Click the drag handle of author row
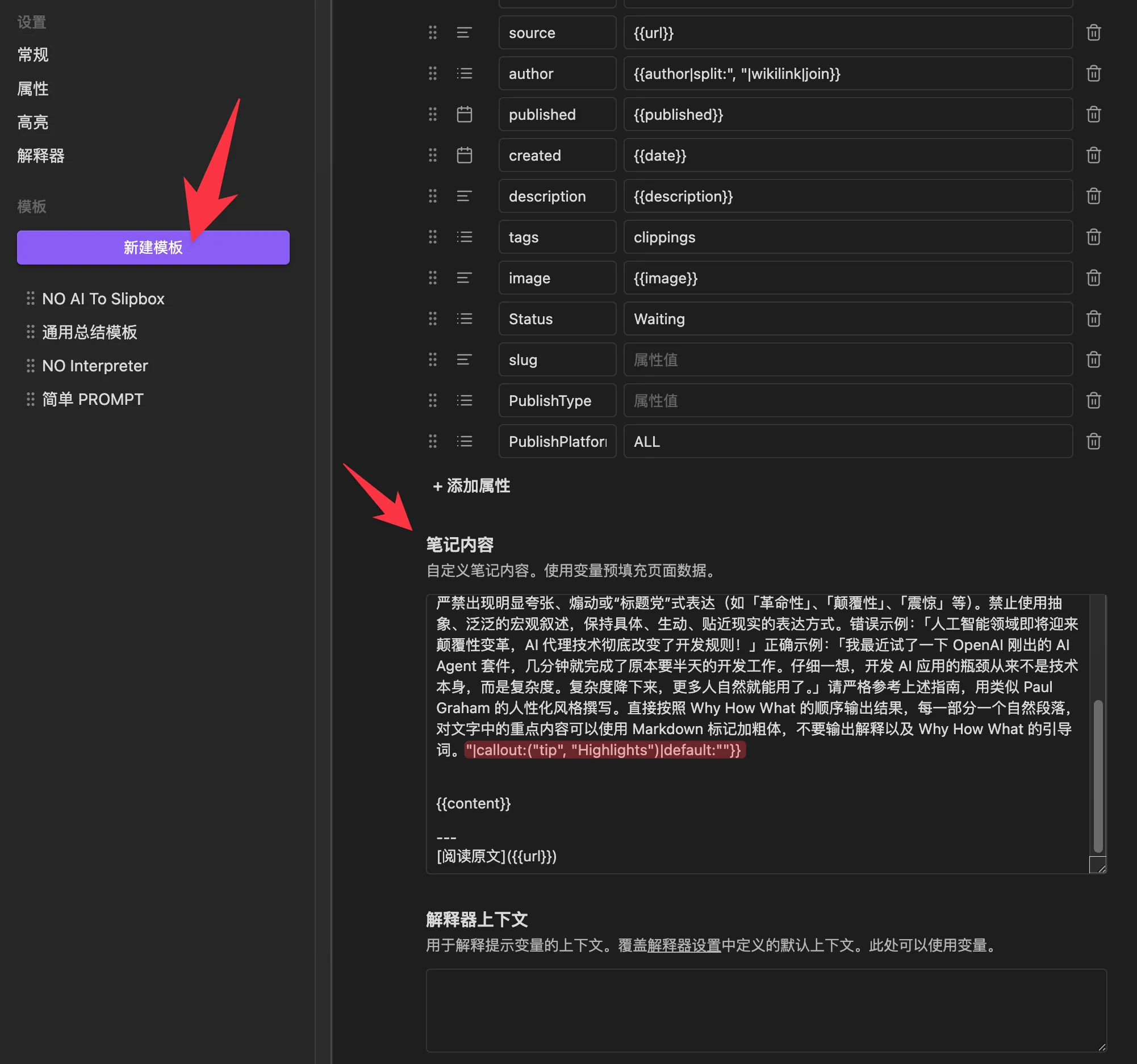Screen dimensions: 1137x1064 point(432,73)
